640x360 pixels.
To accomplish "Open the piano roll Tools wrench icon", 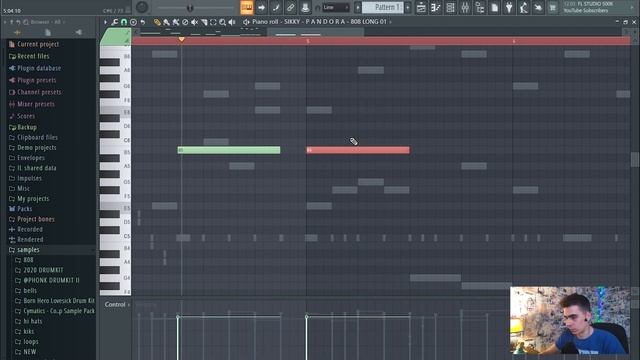I will (x=115, y=22).
